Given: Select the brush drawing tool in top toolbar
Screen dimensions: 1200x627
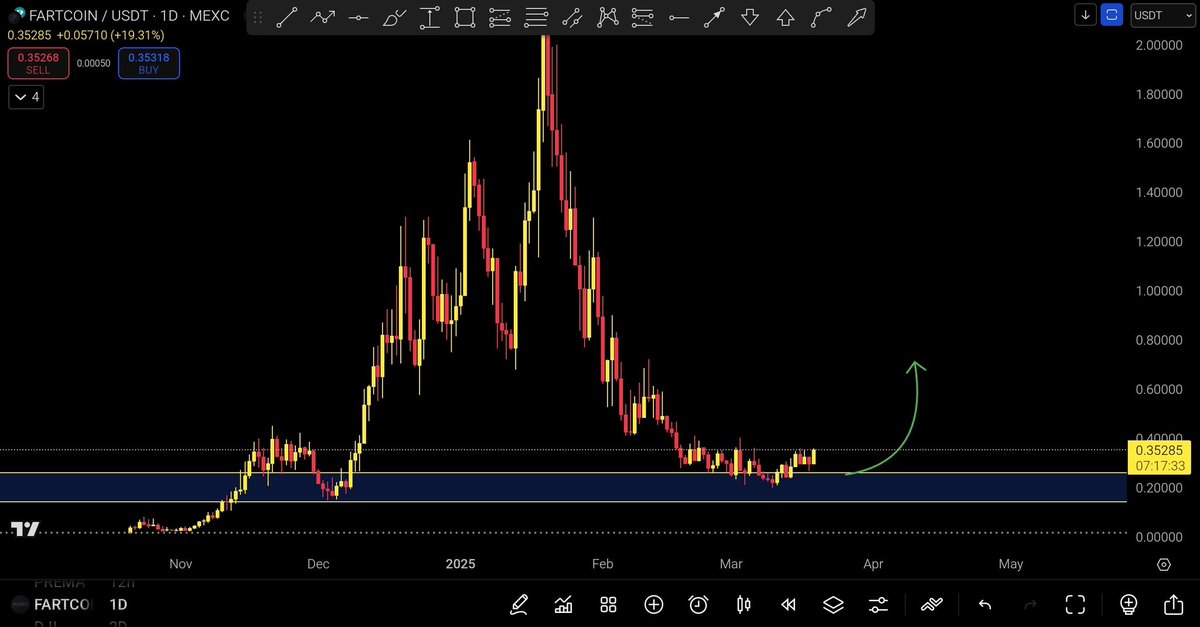Looking at the screenshot, I should (395, 17).
